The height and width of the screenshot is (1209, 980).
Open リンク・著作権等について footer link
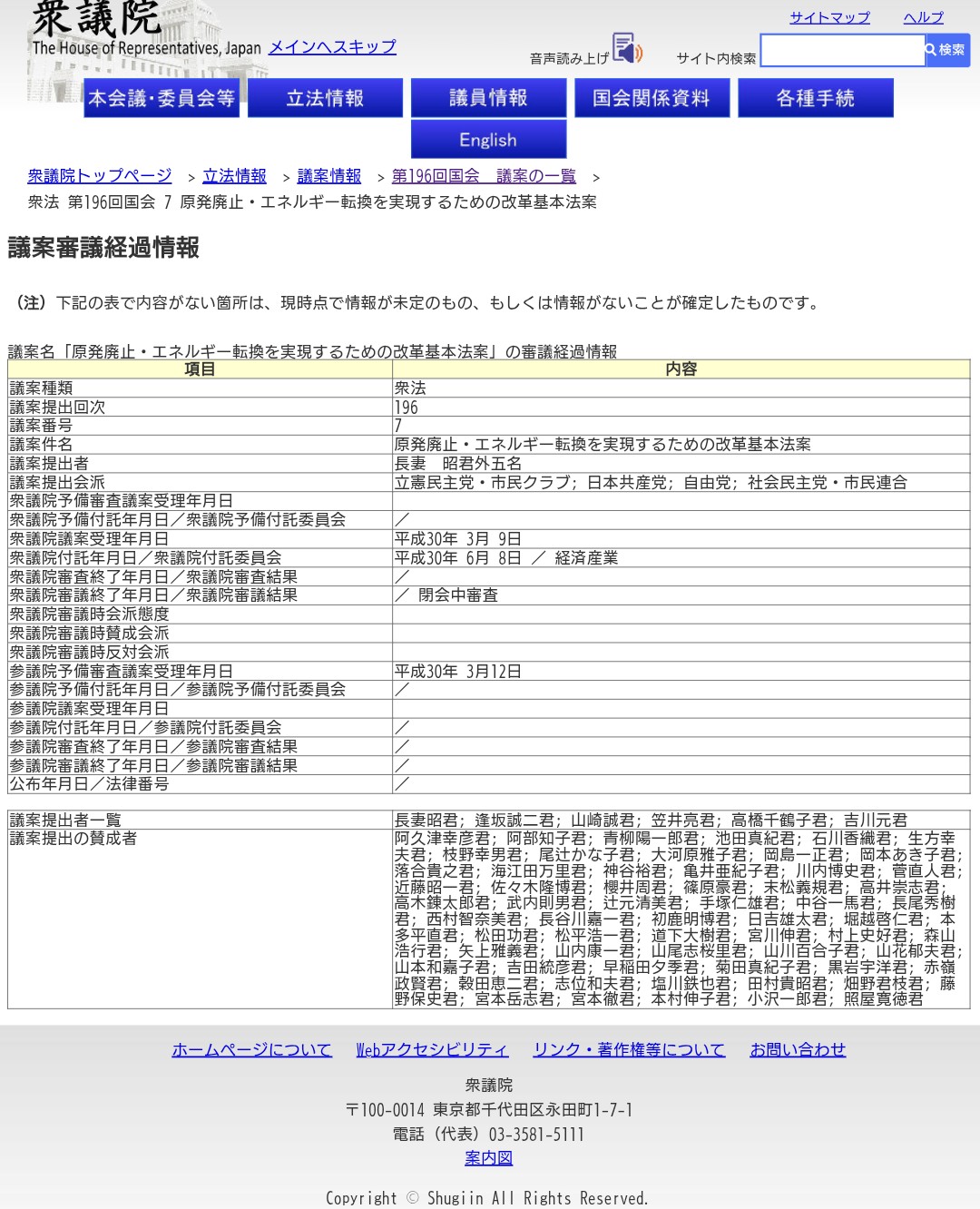click(x=629, y=1049)
